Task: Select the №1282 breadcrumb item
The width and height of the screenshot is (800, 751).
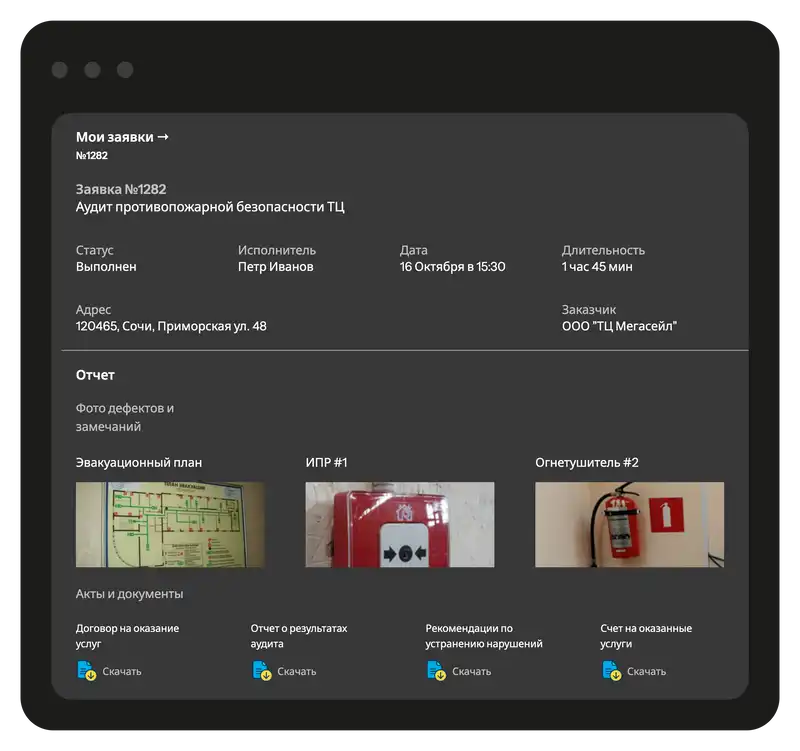Action: pos(92,156)
